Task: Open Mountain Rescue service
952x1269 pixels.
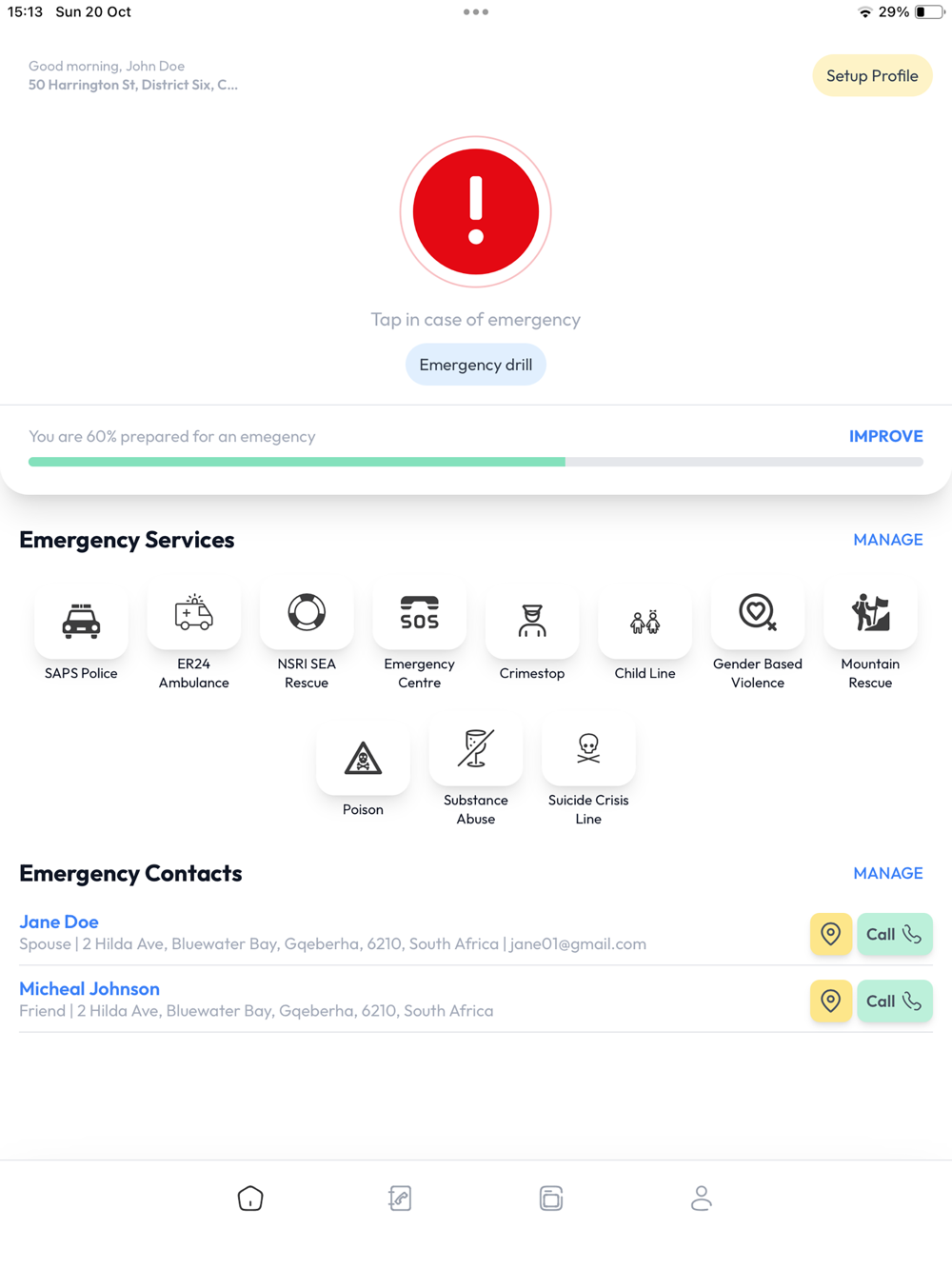Action: click(x=870, y=613)
